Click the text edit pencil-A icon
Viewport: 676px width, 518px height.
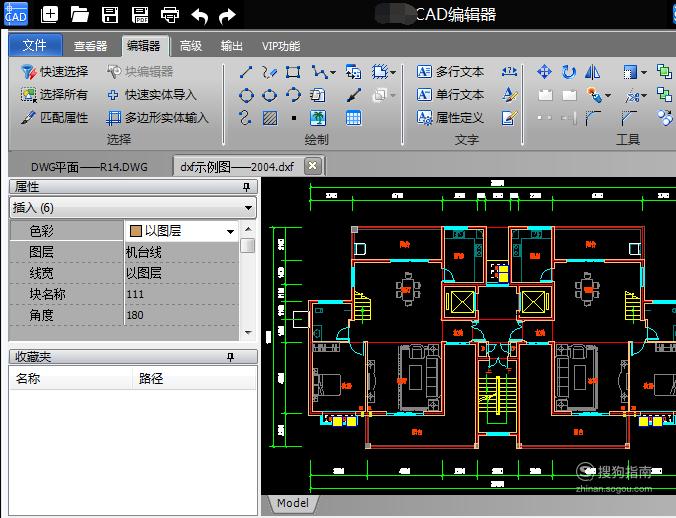coord(509,95)
